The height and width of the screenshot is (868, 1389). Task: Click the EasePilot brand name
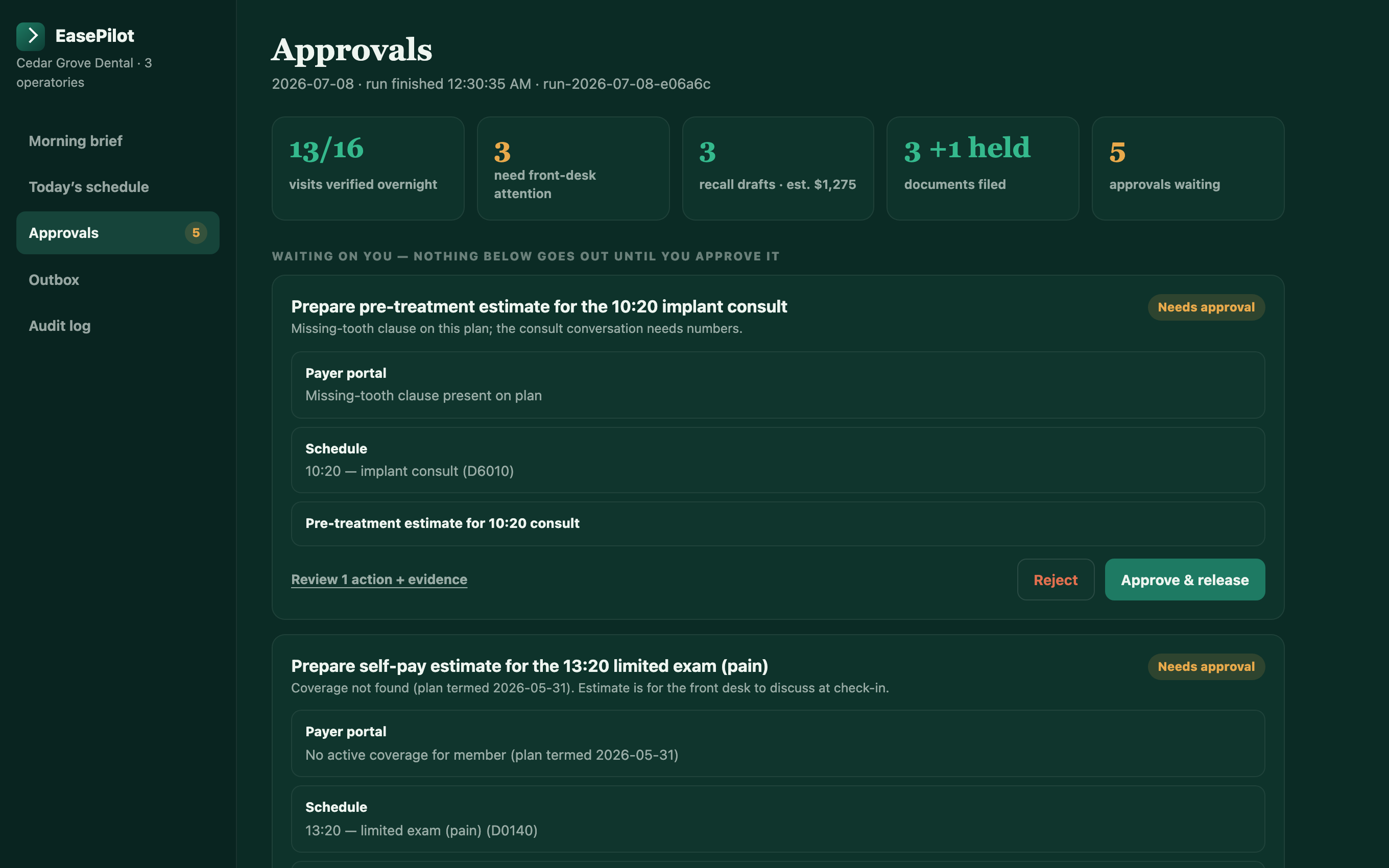coord(94,36)
